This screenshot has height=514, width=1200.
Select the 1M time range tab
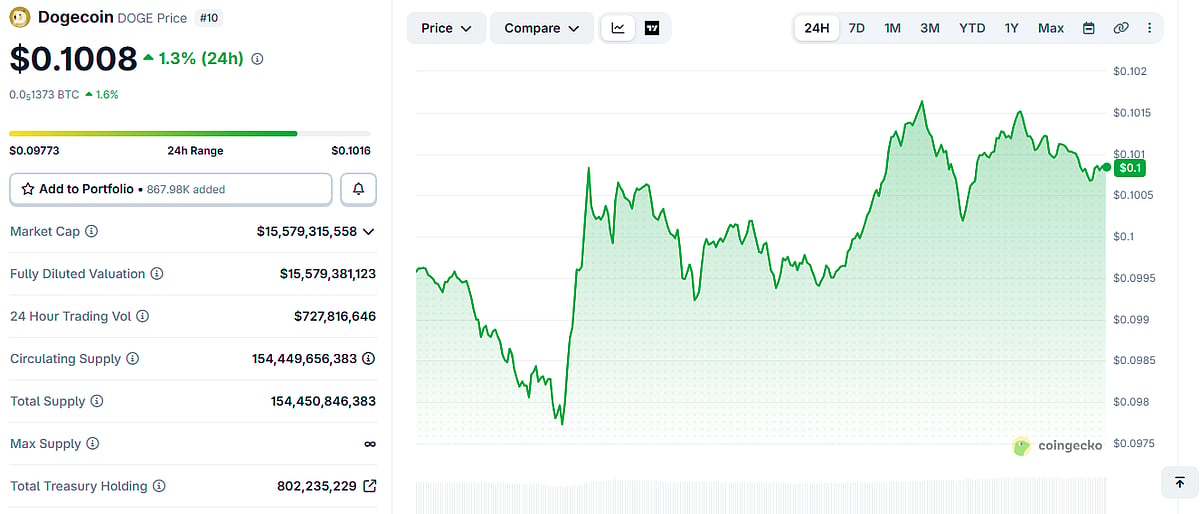coord(893,28)
